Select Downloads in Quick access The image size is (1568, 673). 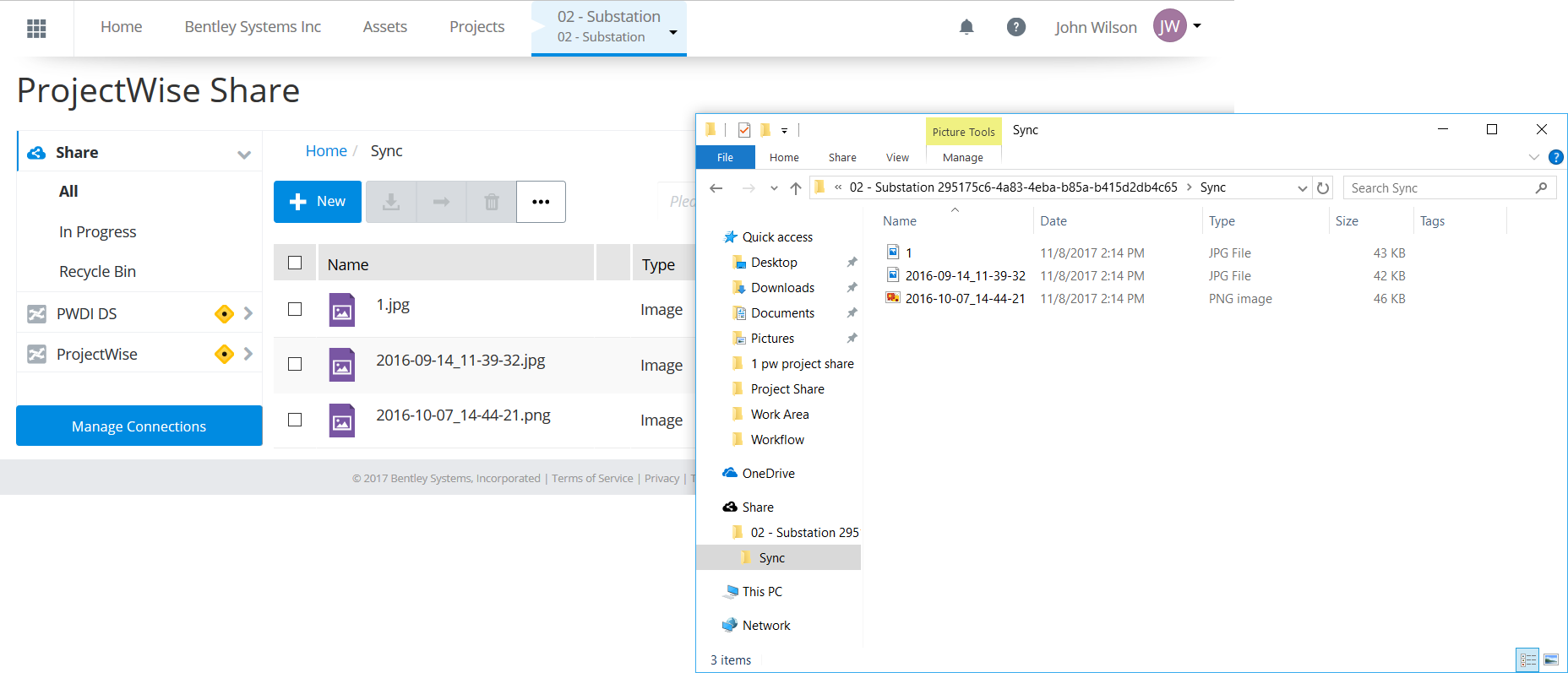782,288
